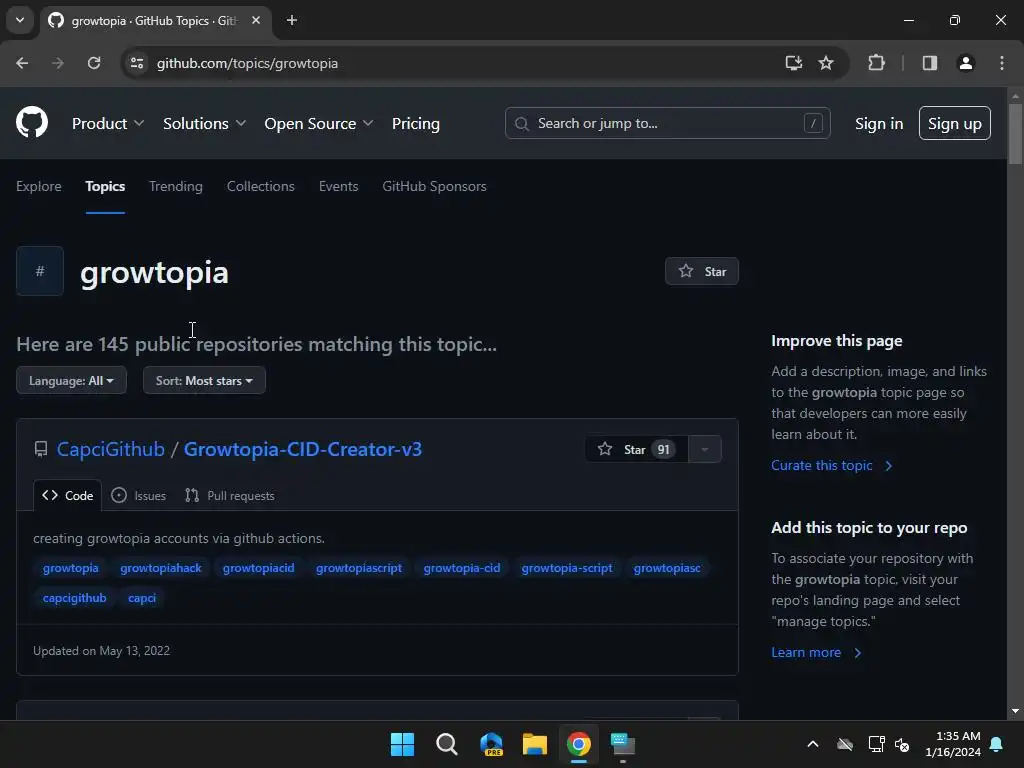Open the tab search dropdown arrow
The width and height of the screenshot is (1024, 768).
20,20
